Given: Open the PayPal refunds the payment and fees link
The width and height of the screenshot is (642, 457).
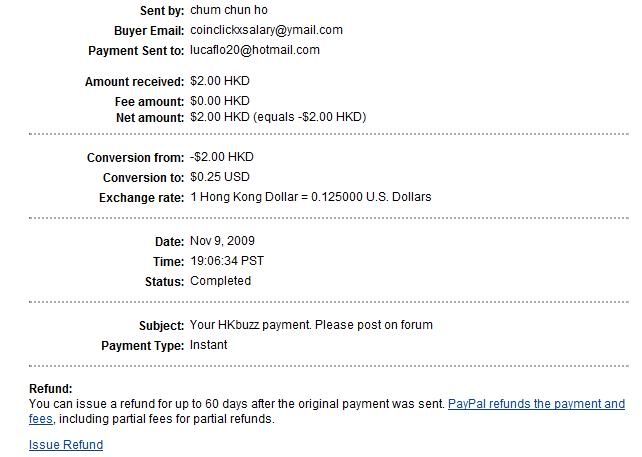Looking at the screenshot, I should click(x=536, y=404).
